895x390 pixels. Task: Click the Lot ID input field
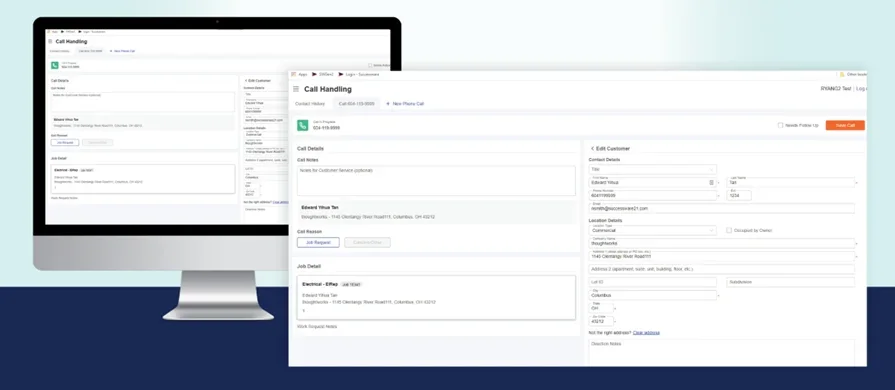652,282
